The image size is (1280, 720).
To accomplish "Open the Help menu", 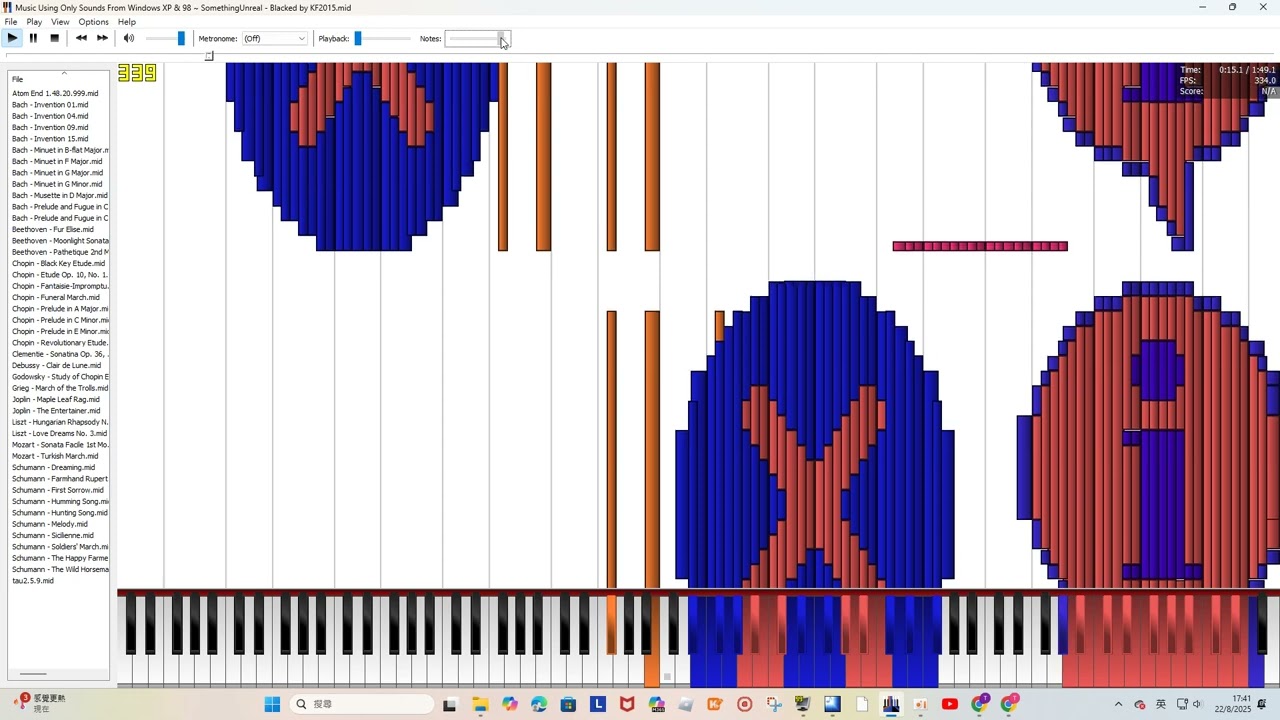I will click(x=127, y=21).
